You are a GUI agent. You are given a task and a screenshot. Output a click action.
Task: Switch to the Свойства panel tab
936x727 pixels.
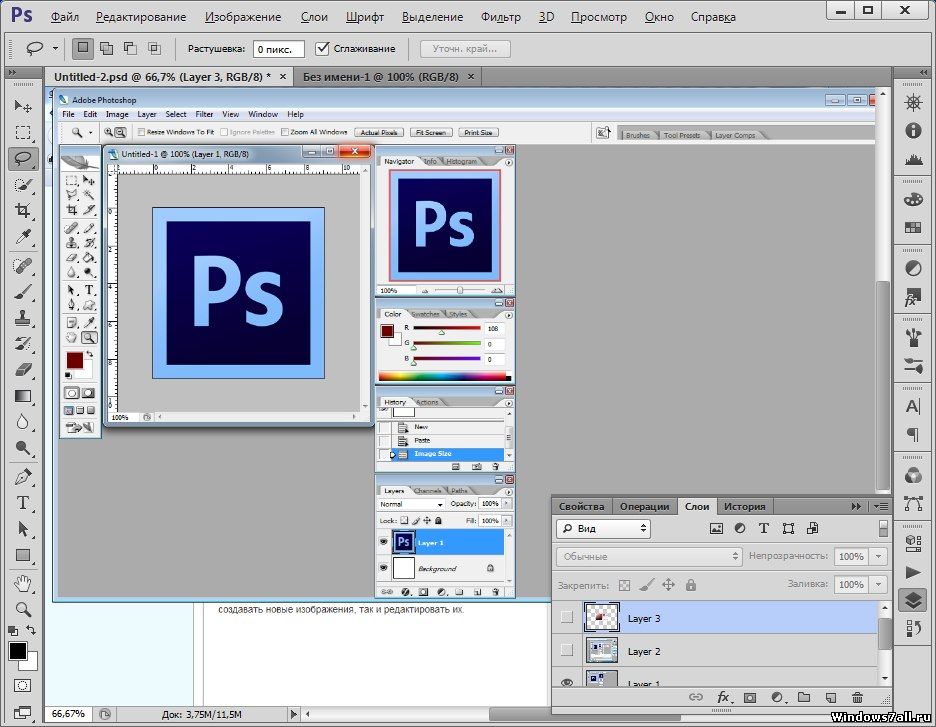[581, 506]
